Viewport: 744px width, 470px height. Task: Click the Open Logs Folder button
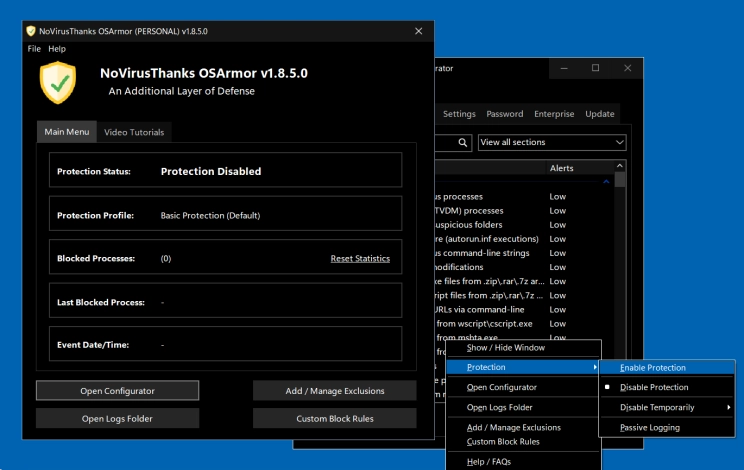click(x=117, y=419)
